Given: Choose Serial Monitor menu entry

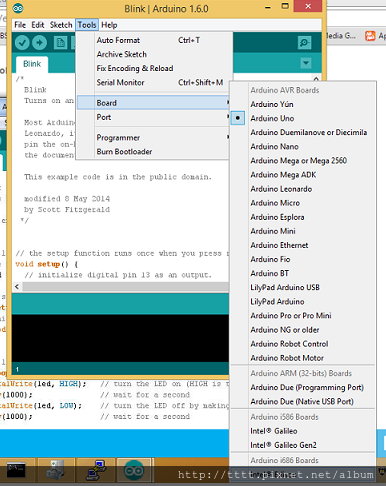Looking at the screenshot, I should click(153, 82).
